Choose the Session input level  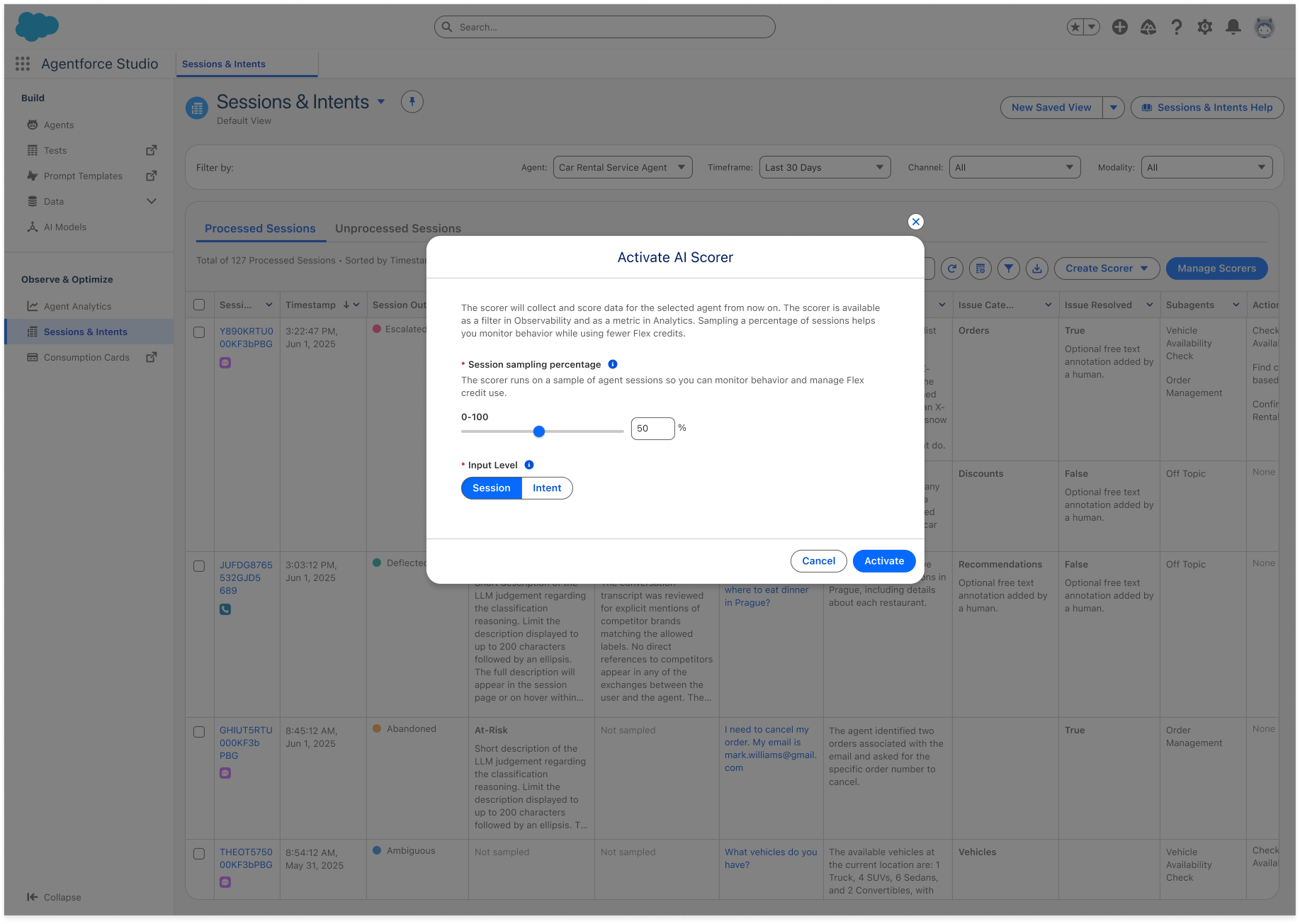point(492,488)
